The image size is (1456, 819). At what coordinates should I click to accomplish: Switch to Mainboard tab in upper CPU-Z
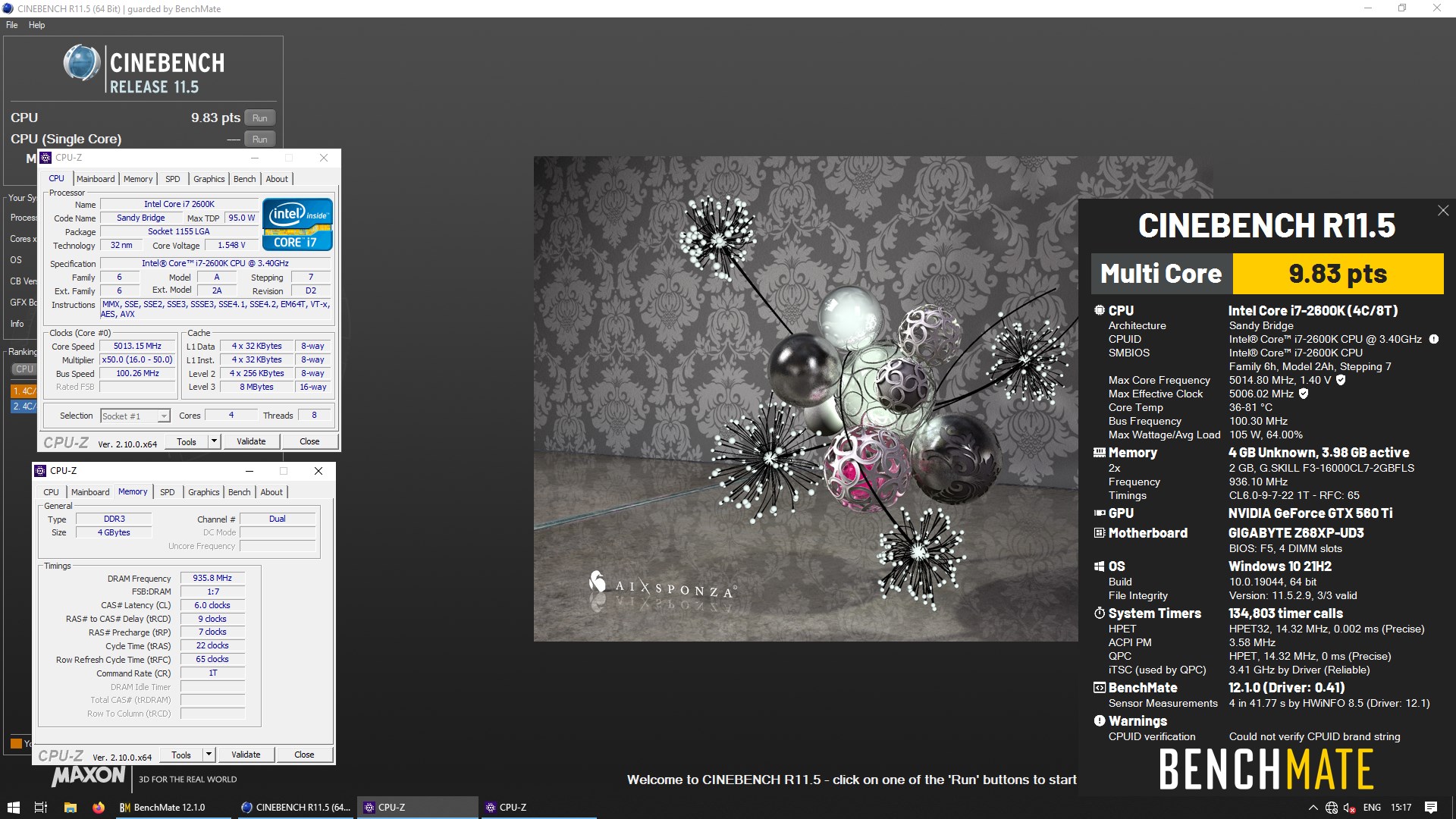click(96, 179)
